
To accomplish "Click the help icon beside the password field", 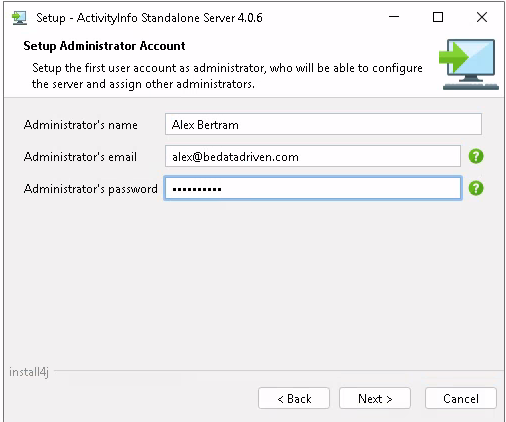I will pyautogui.click(x=476, y=188).
